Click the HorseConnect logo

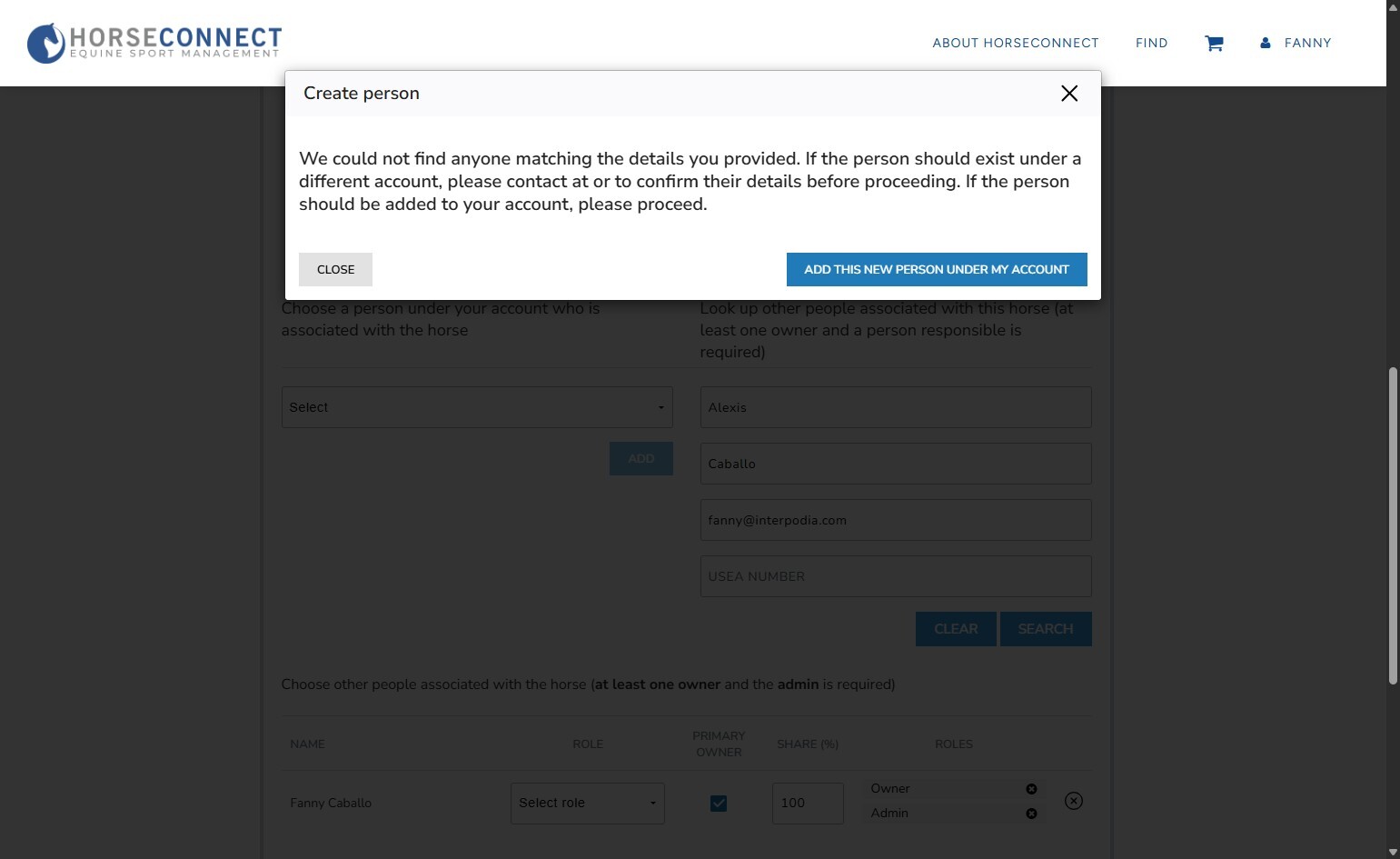click(x=154, y=43)
